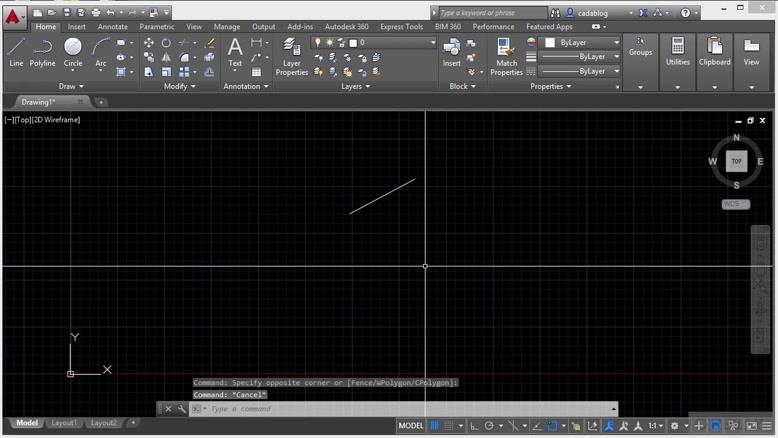This screenshot has width=778, height=438.
Task: Select the Explode tool
Action: (x=210, y=58)
